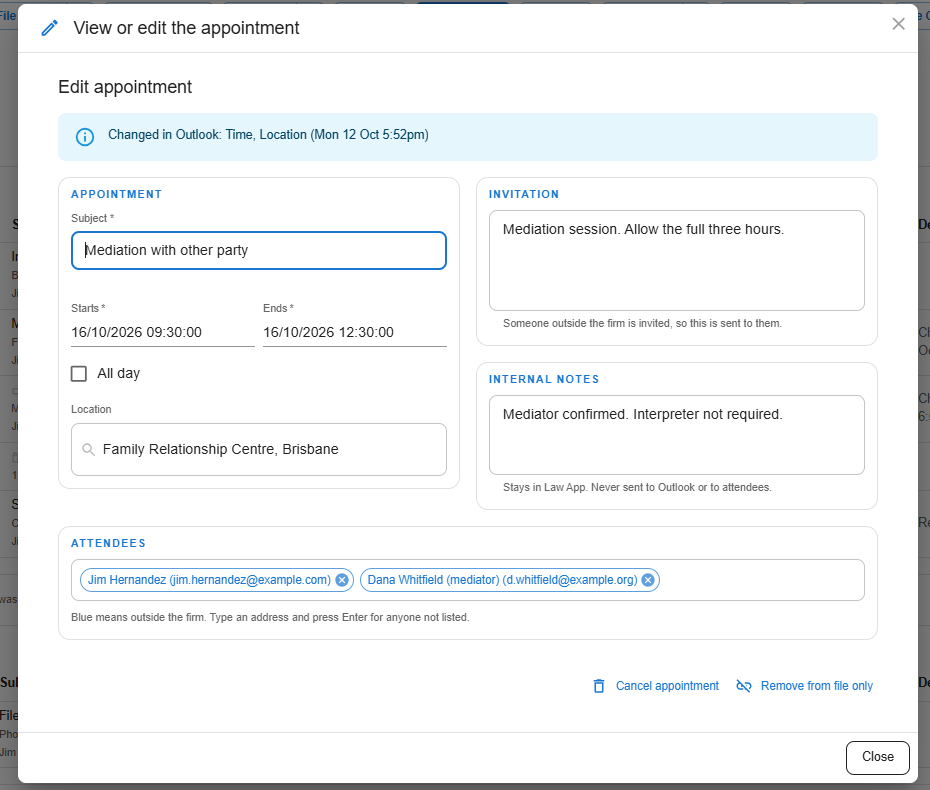Click the pencil edit icon in the dialog header

point(50,28)
